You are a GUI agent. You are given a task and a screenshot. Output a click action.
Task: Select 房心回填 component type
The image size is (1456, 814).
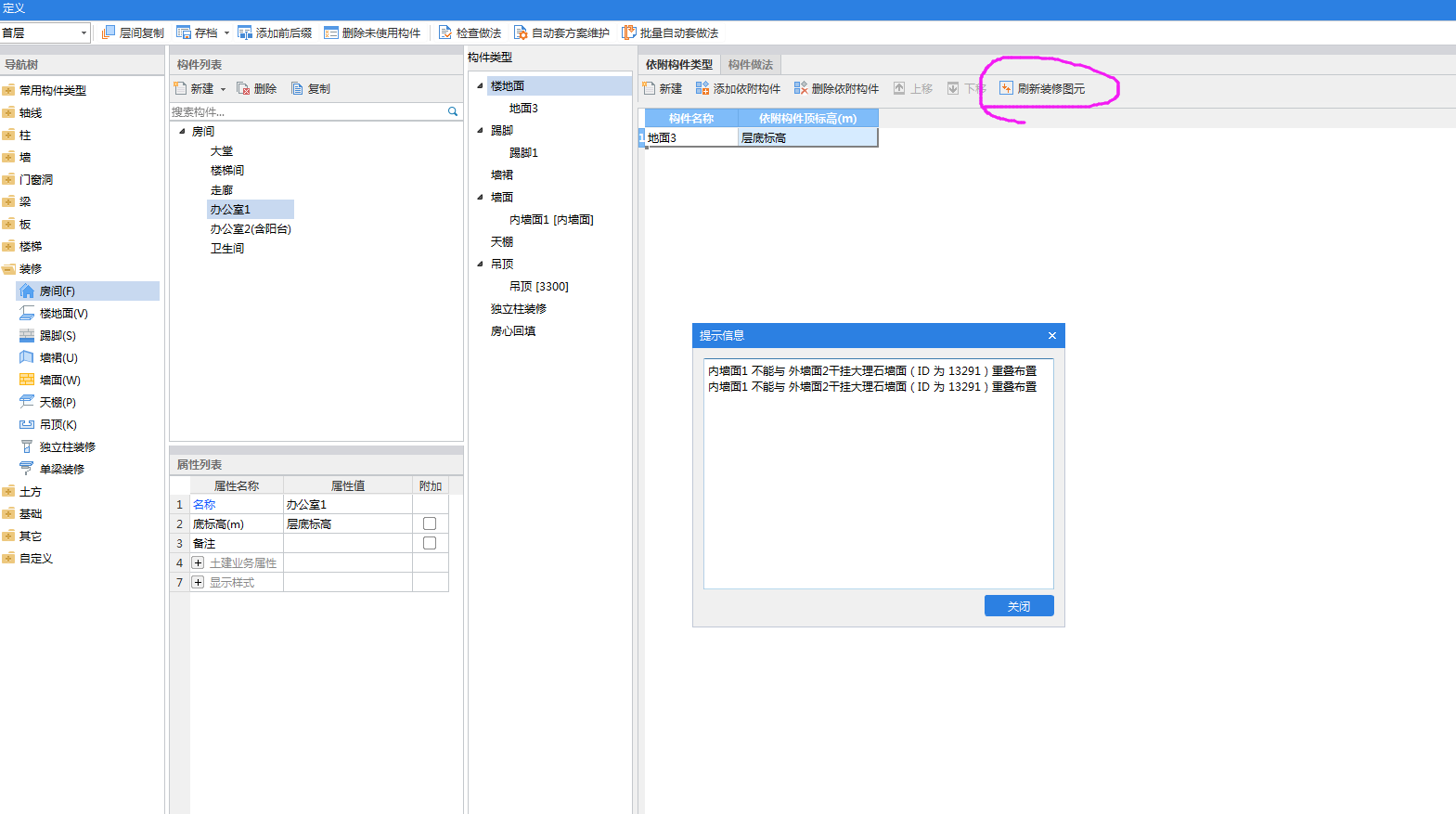point(513,330)
